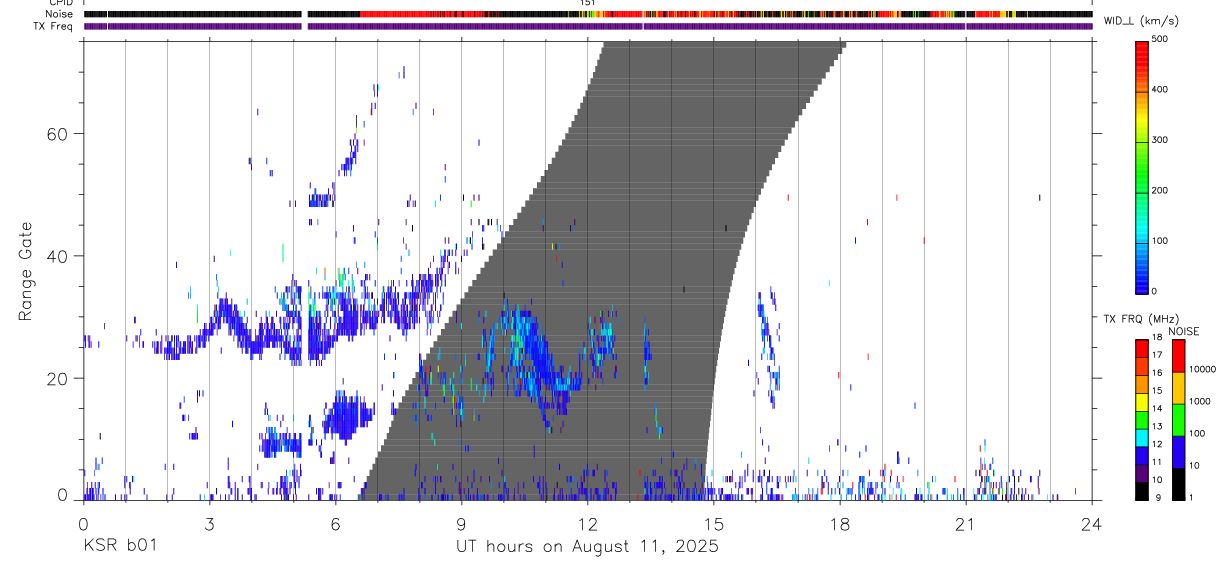1228x567 pixels.
Task: Click the '100' tick on width scale
Action: click(x=1160, y=242)
